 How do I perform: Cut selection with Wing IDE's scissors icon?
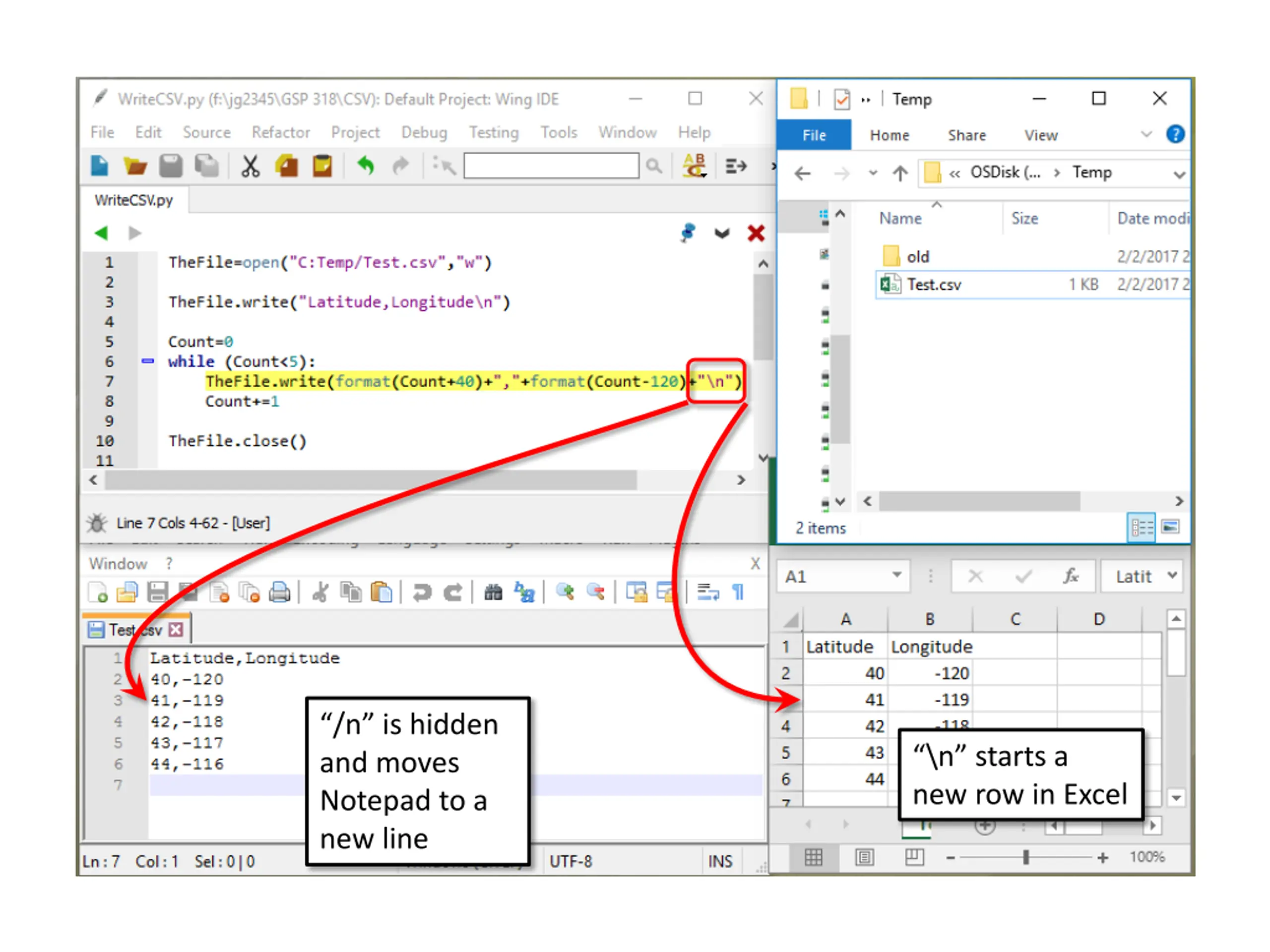[x=251, y=167]
